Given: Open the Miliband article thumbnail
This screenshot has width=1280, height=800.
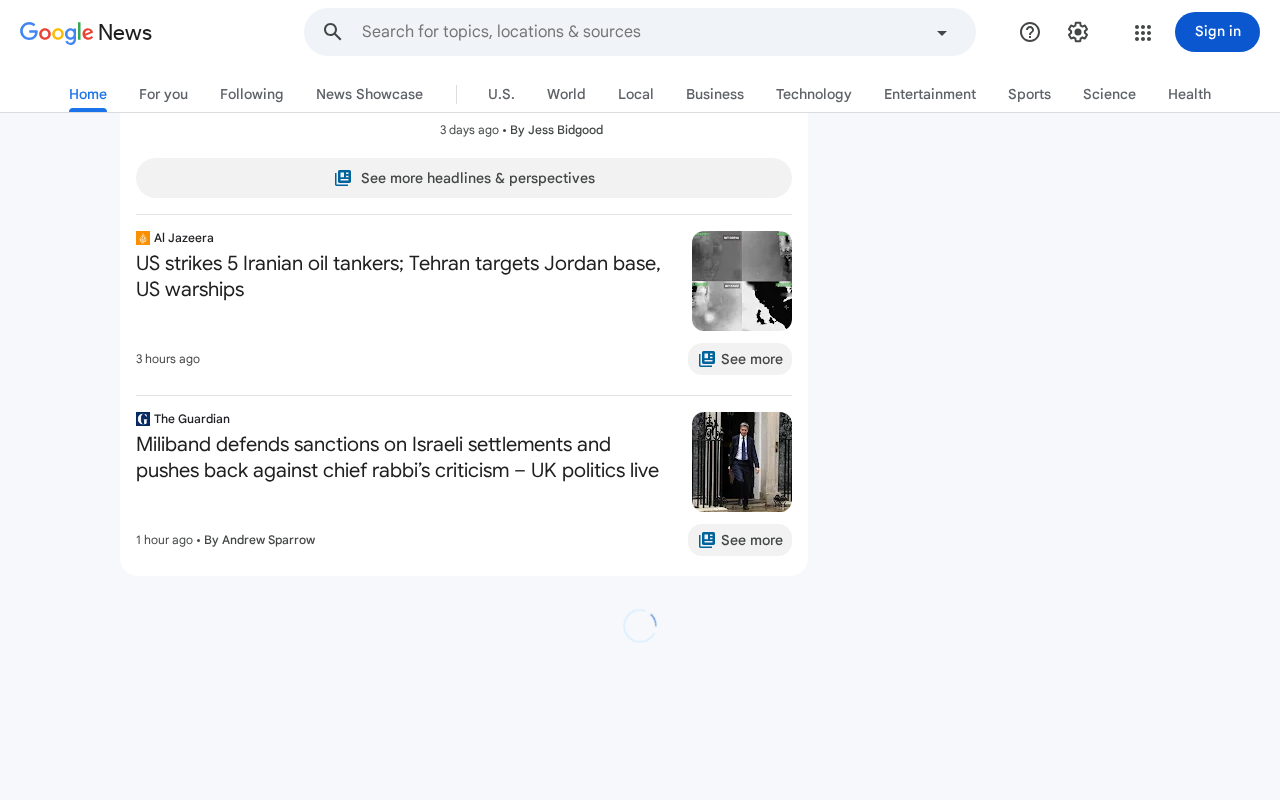Looking at the screenshot, I should coord(742,462).
